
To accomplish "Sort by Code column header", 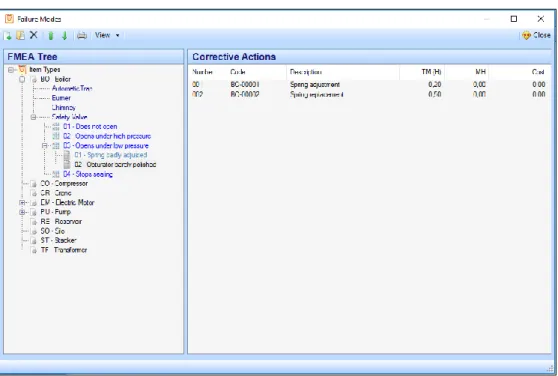I will [238, 72].
